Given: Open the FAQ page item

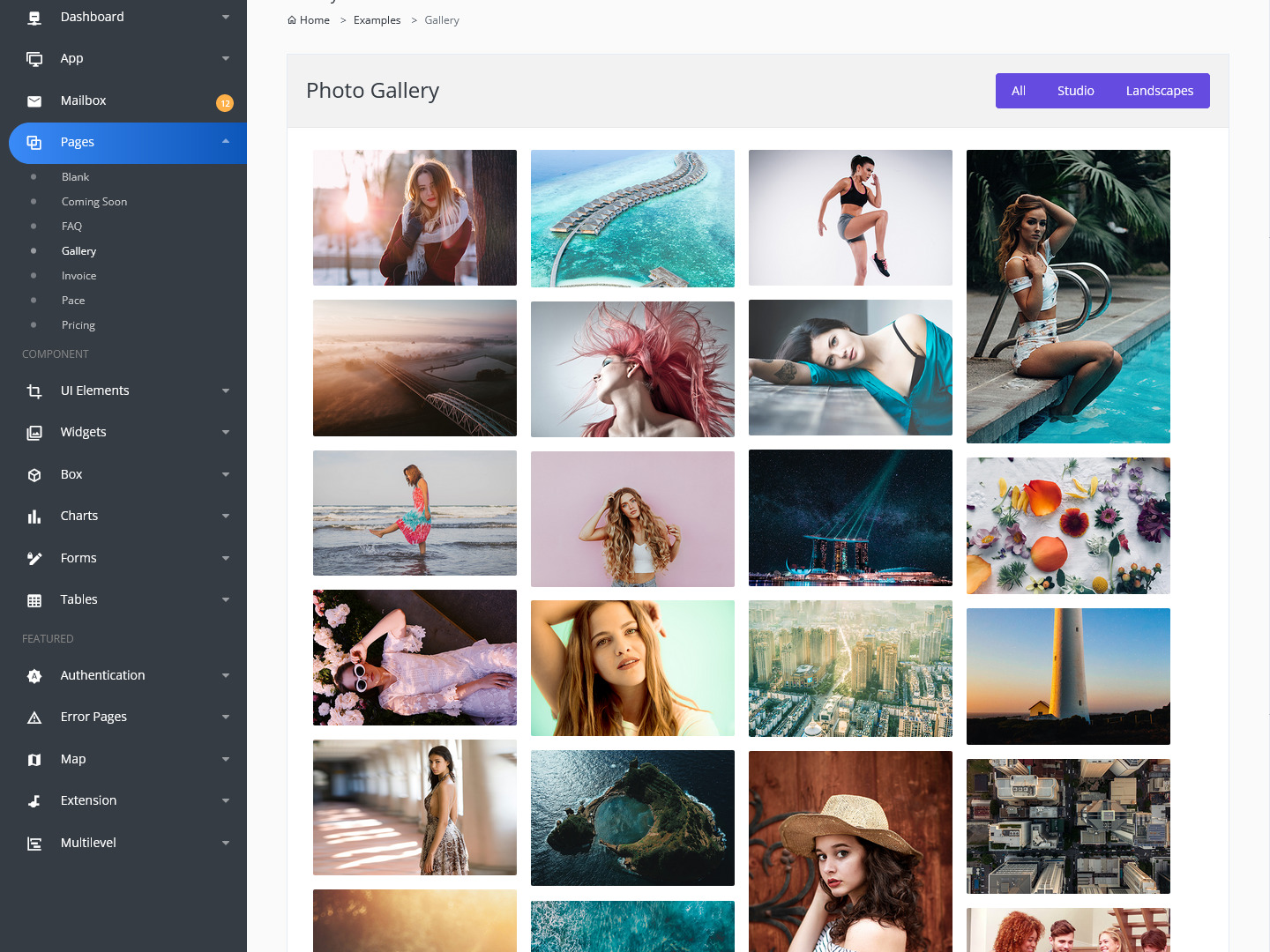Looking at the screenshot, I should [71, 227].
